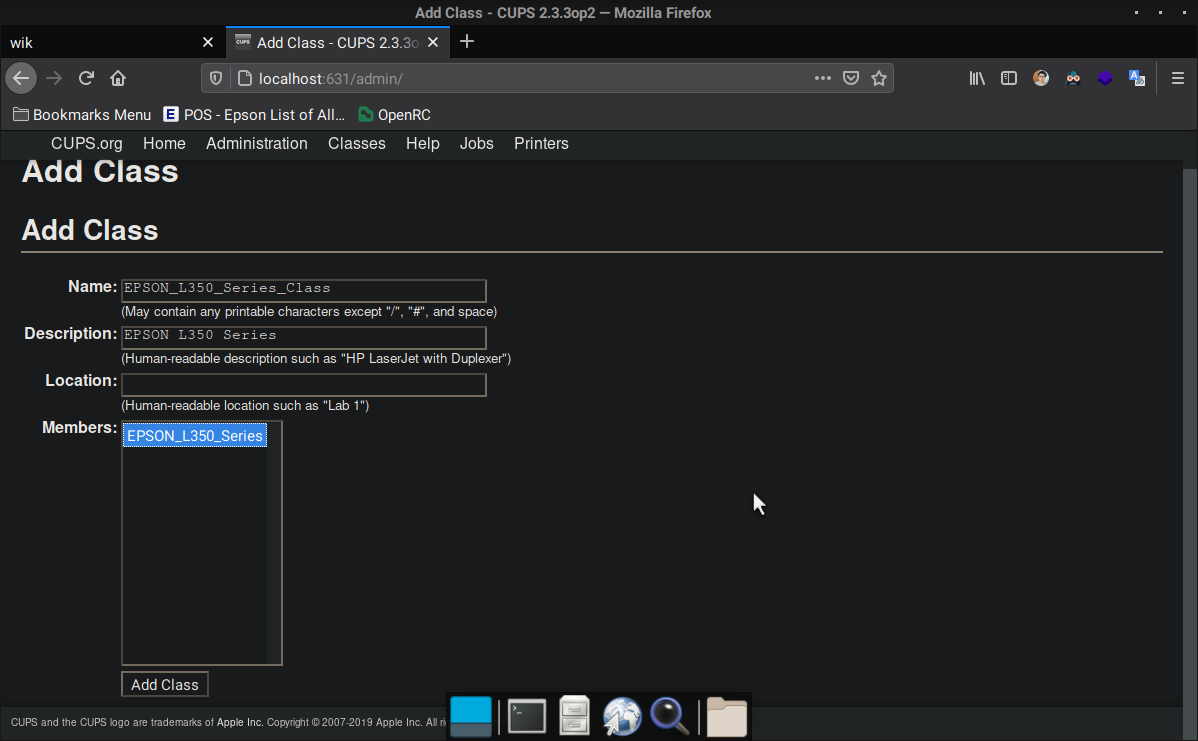Open the file cabinet manager dock icon
This screenshot has width=1198, height=741.
(x=575, y=716)
